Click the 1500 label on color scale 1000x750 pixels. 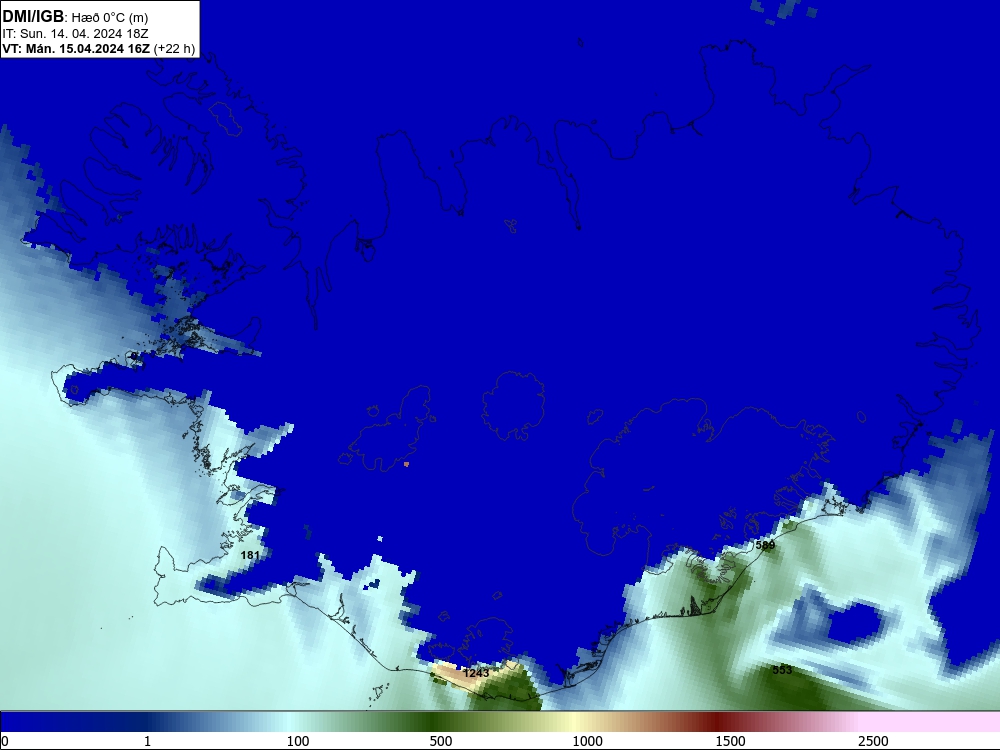coord(730,741)
